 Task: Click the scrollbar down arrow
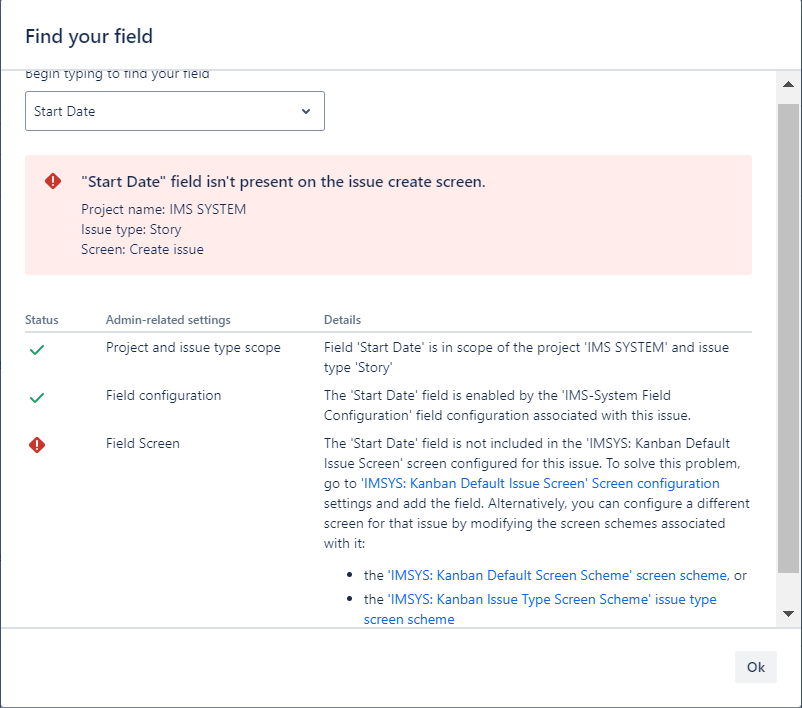click(x=788, y=613)
